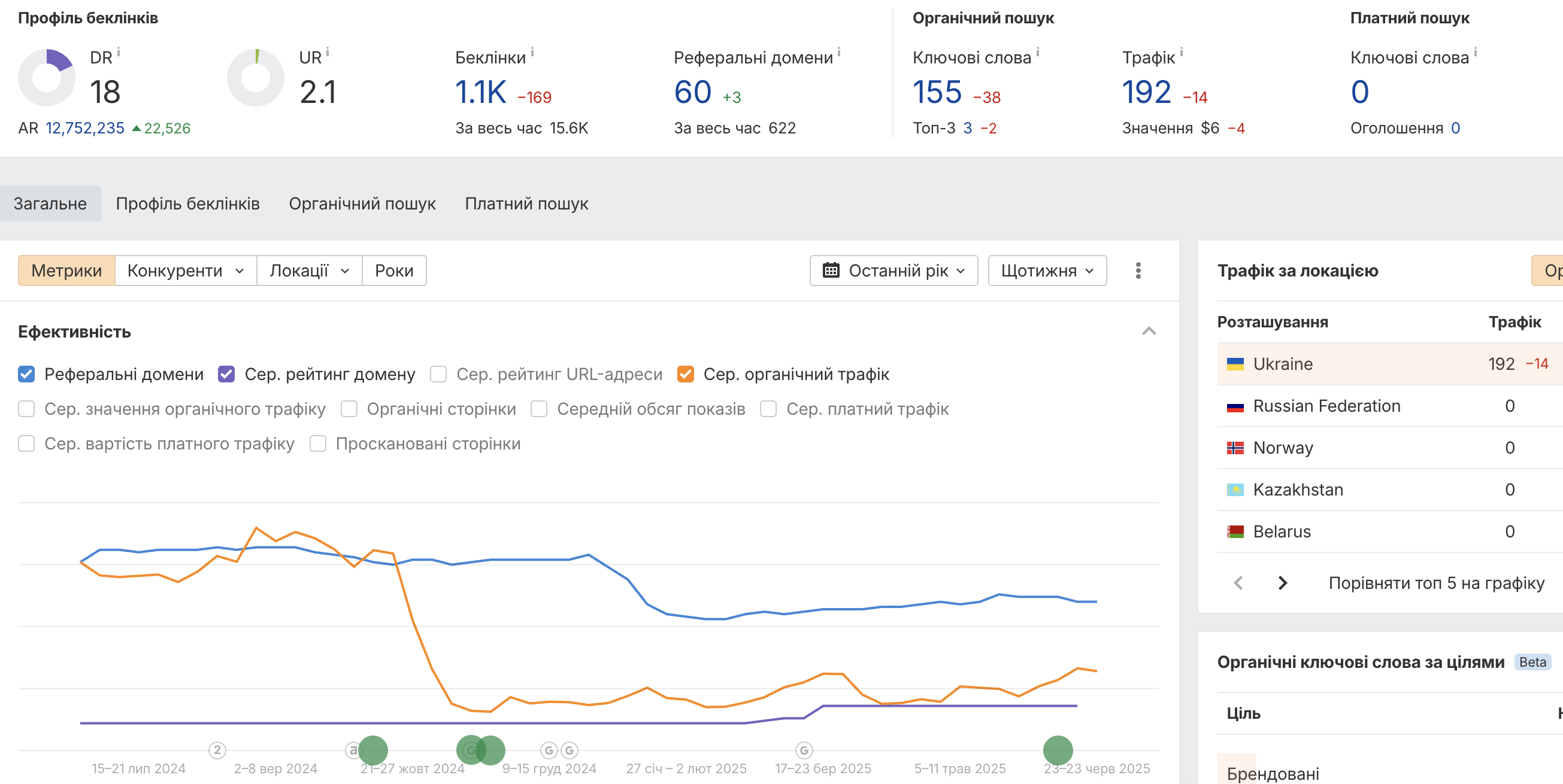Open the AR rank 12,752,235 link

pos(85,128)
